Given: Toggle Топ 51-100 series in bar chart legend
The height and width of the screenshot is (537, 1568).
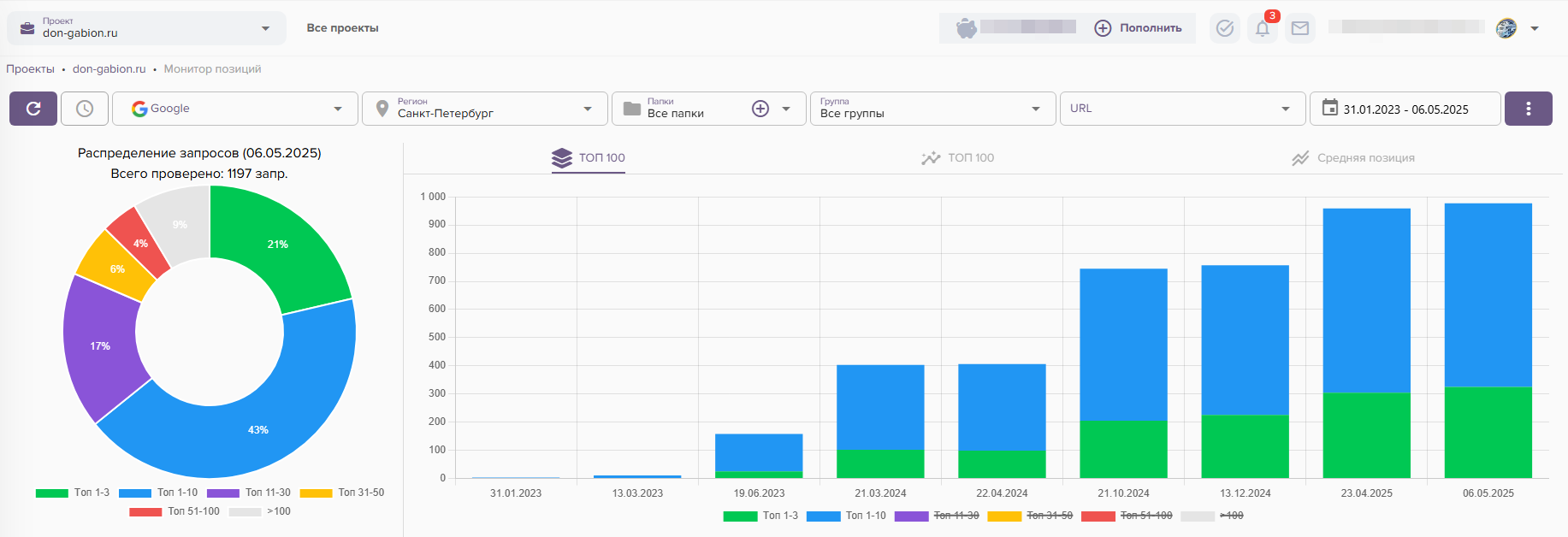Looking at the screenshot, I should (1127, 516).
